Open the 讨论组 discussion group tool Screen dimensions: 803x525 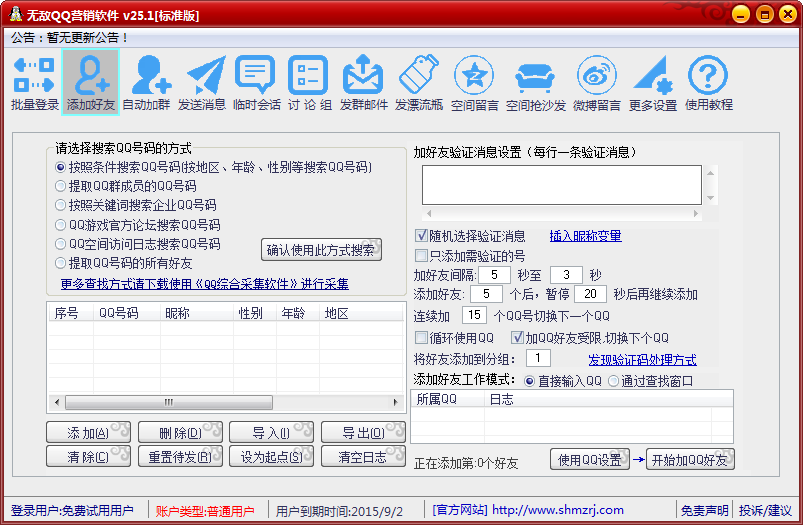tap(309, 83)
